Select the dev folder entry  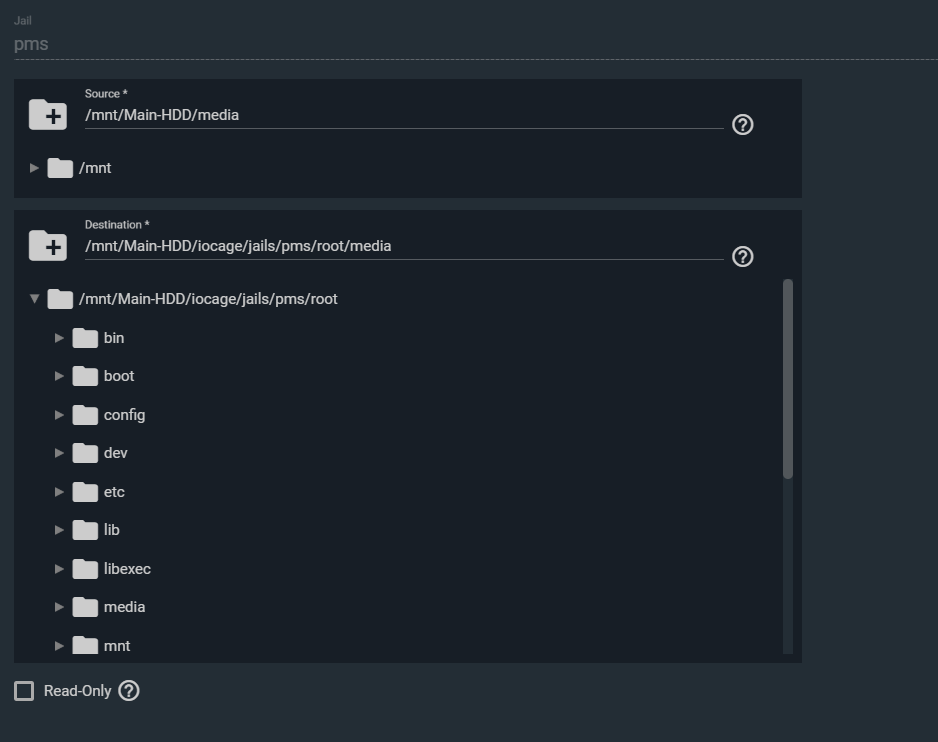click(115, 453)
